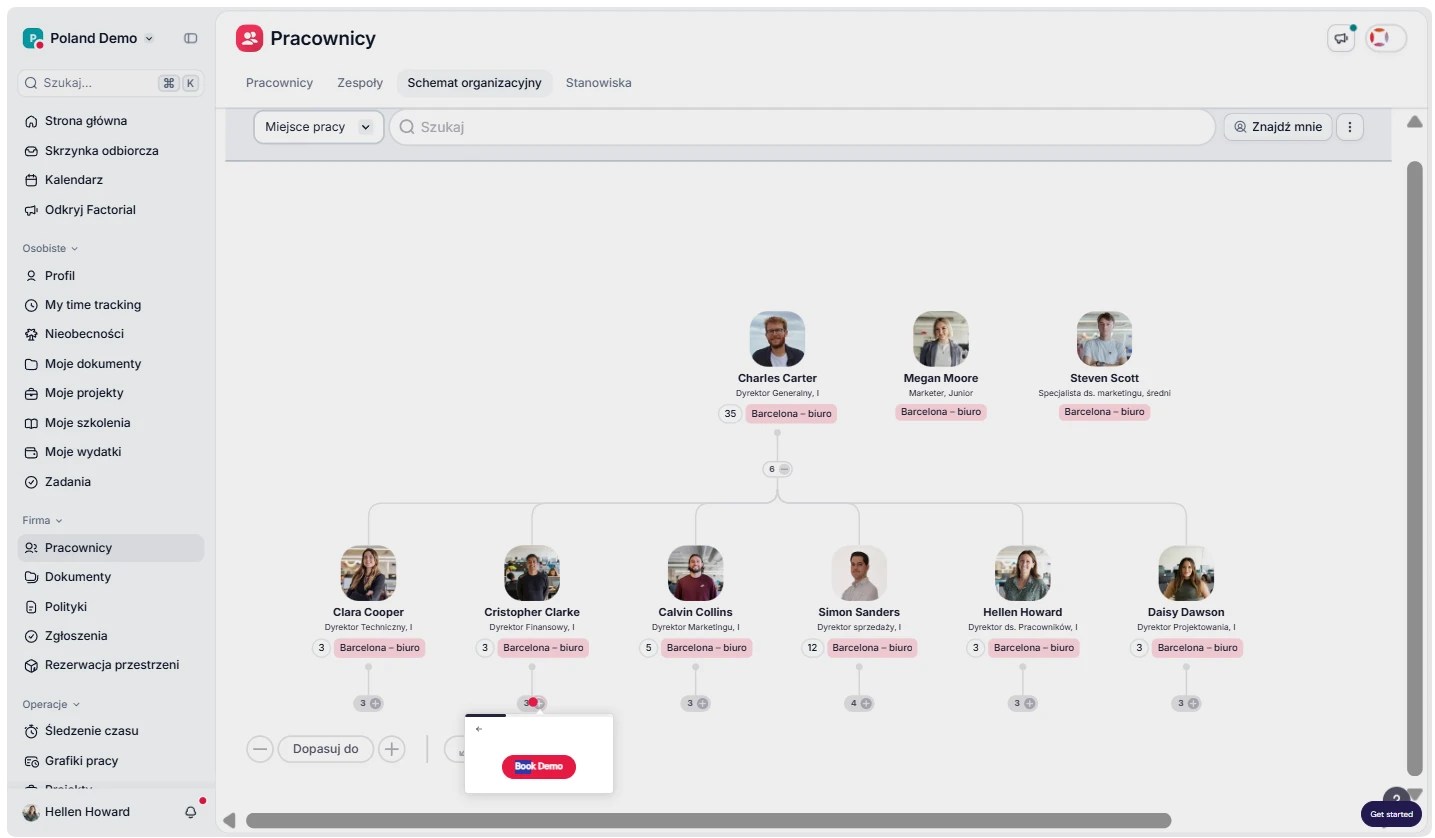Click red Book Demo button

(539, 766)
